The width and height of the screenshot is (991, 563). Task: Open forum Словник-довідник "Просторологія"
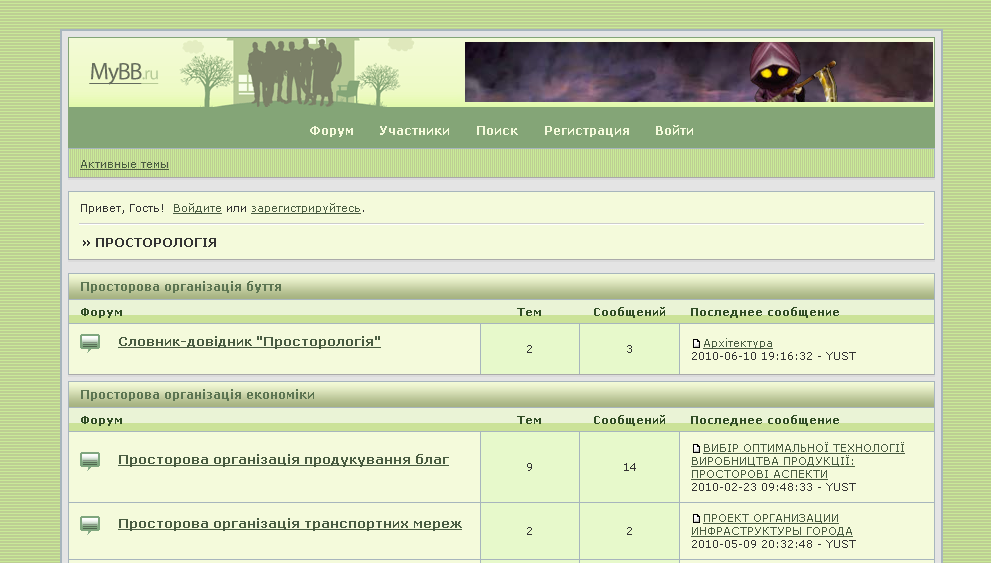click(x=249, y=342)
